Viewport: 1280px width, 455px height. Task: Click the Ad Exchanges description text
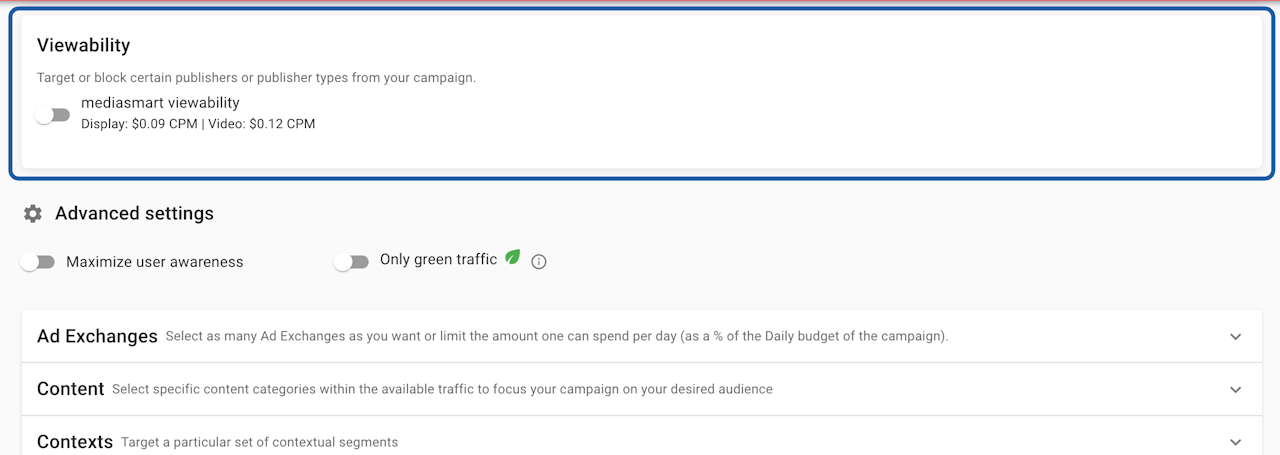pos(557,337)
